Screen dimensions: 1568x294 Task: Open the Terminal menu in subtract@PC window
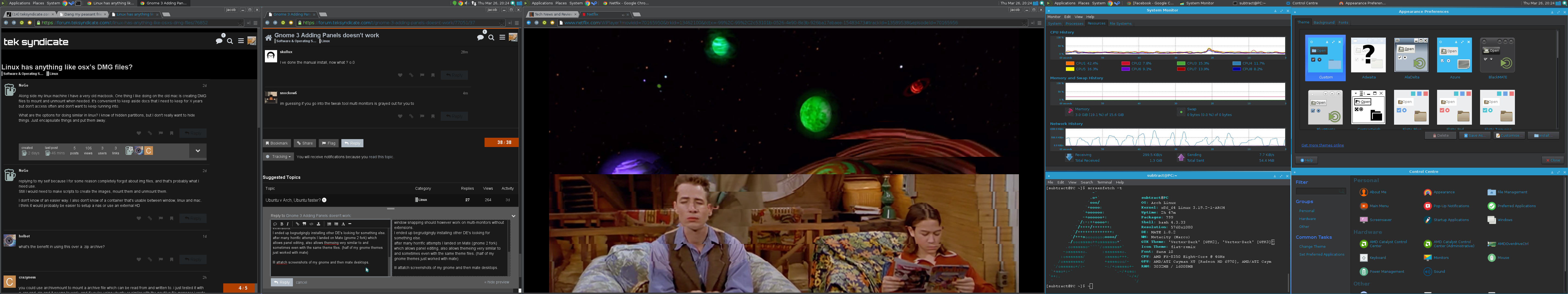[1104, 182]
